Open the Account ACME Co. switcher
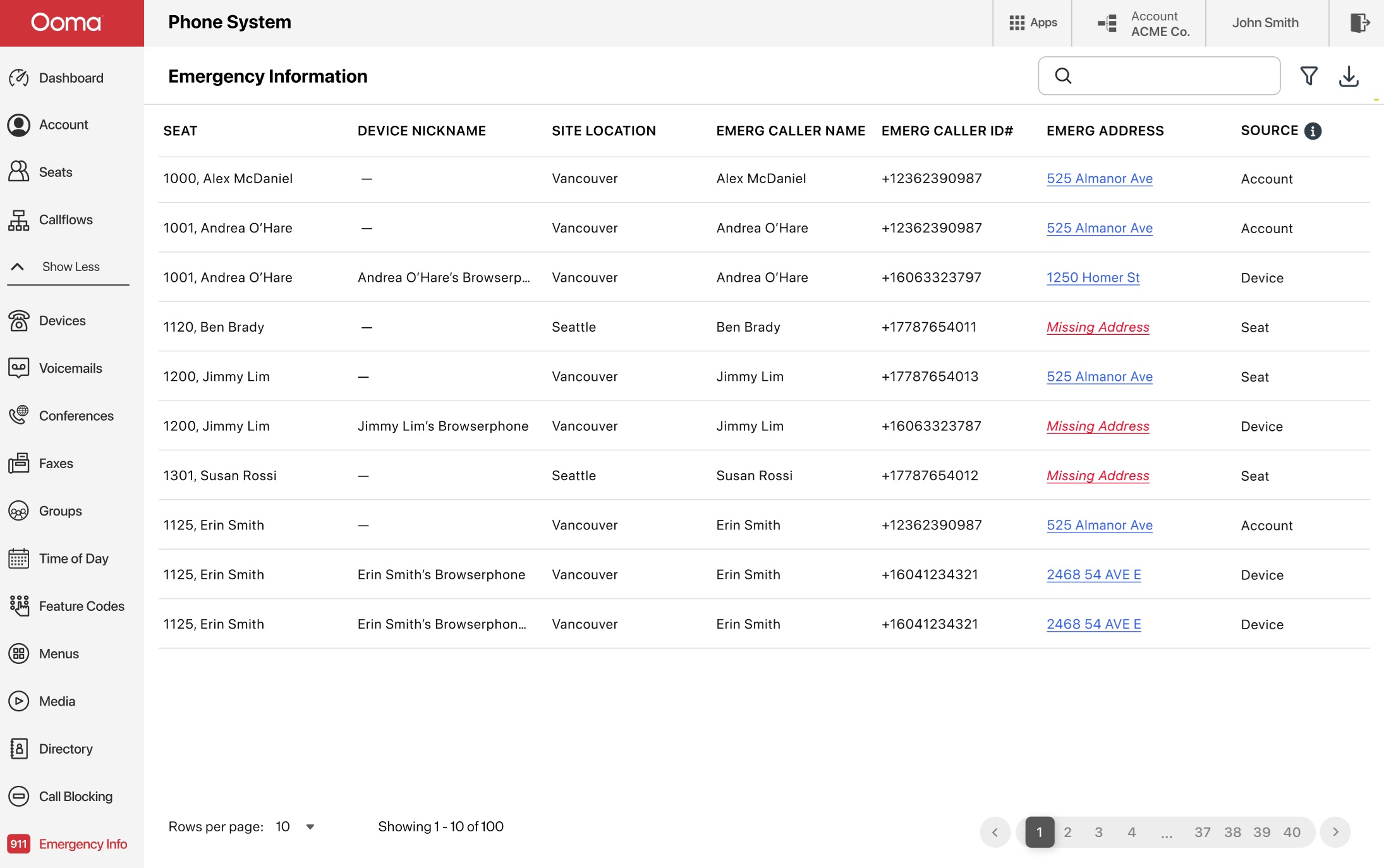Viewport: 1384px width, 868px height. (x=1143, y=23)
